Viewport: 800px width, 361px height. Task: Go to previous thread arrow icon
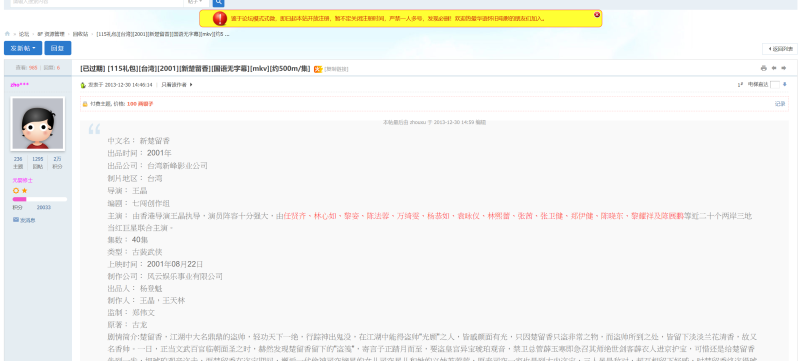click(x=773, y=68)
